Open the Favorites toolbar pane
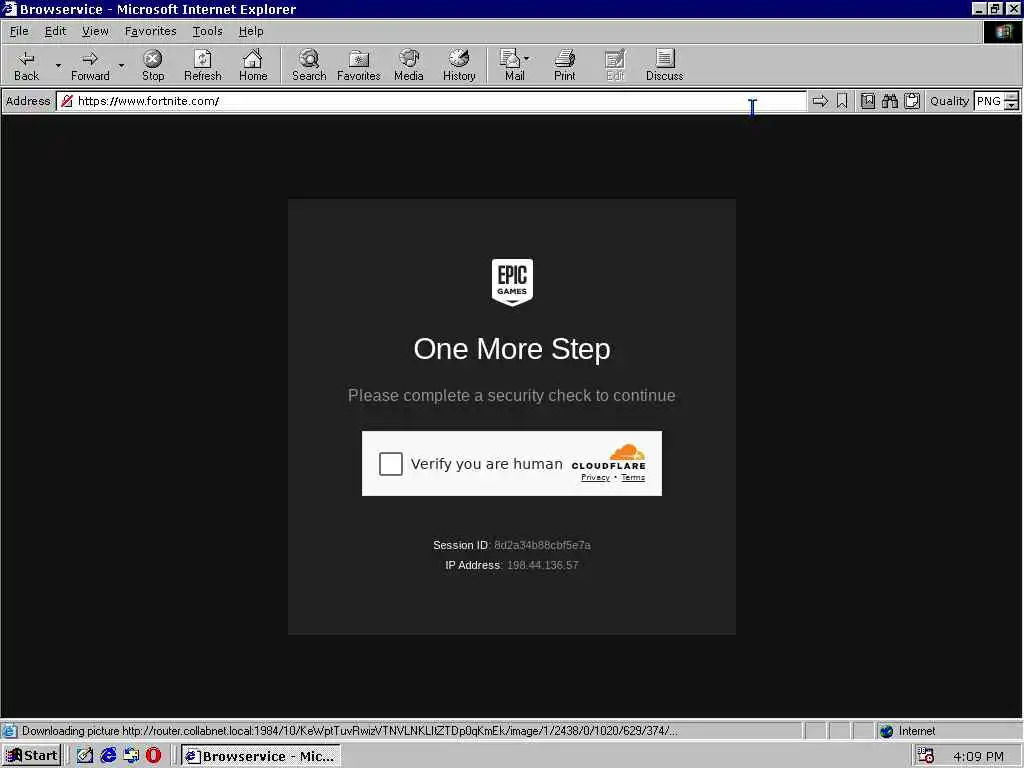 point(359,65)
